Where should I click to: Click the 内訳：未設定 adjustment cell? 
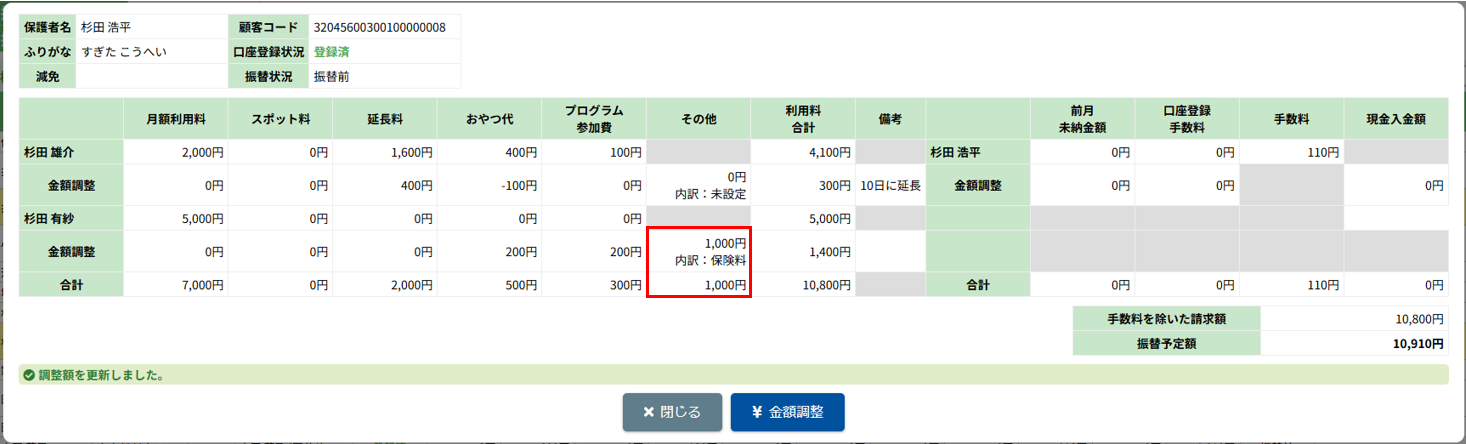[x=698, y=185]
